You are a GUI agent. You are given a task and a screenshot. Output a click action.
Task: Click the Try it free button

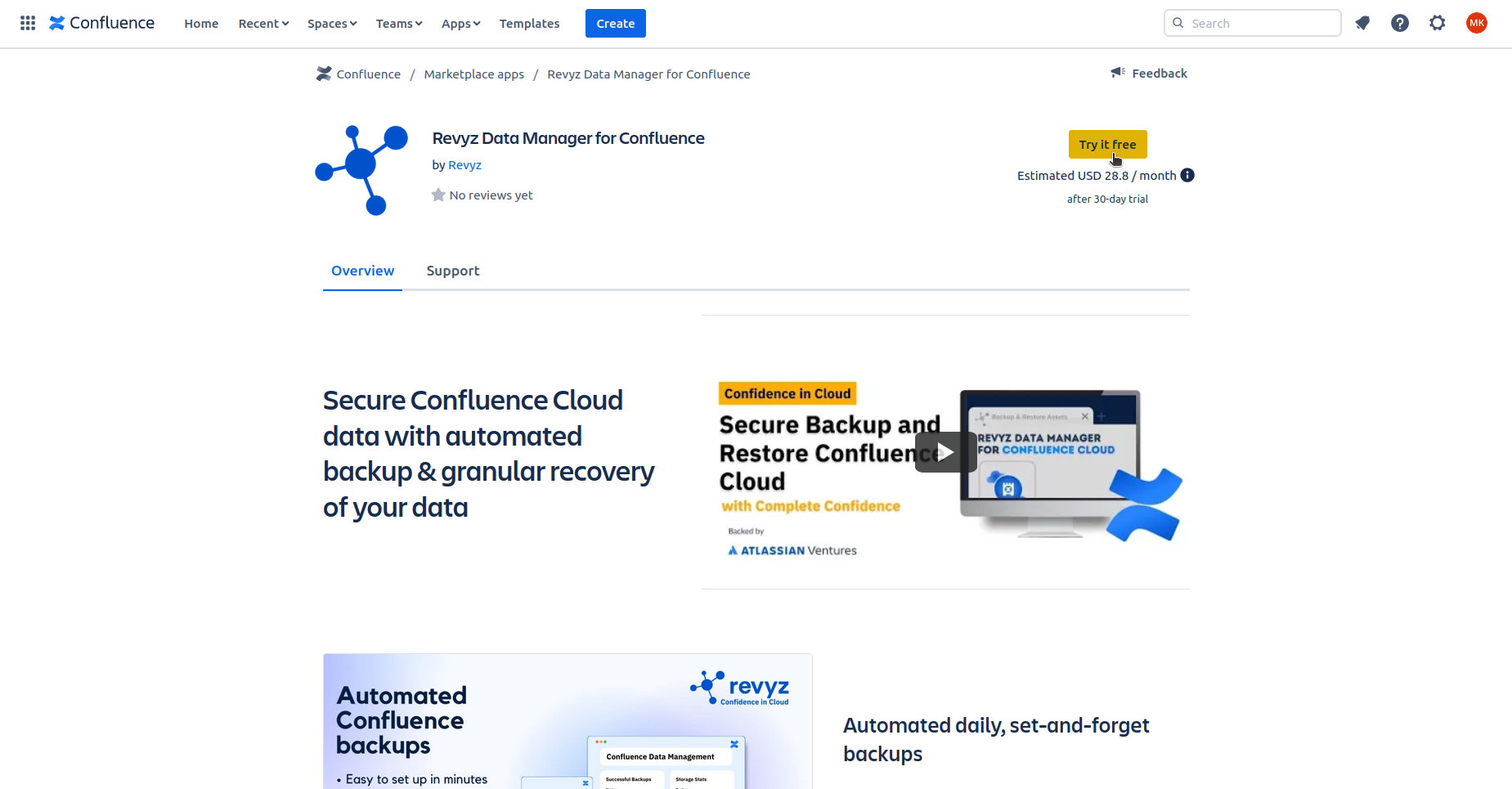coord(1107,144)
